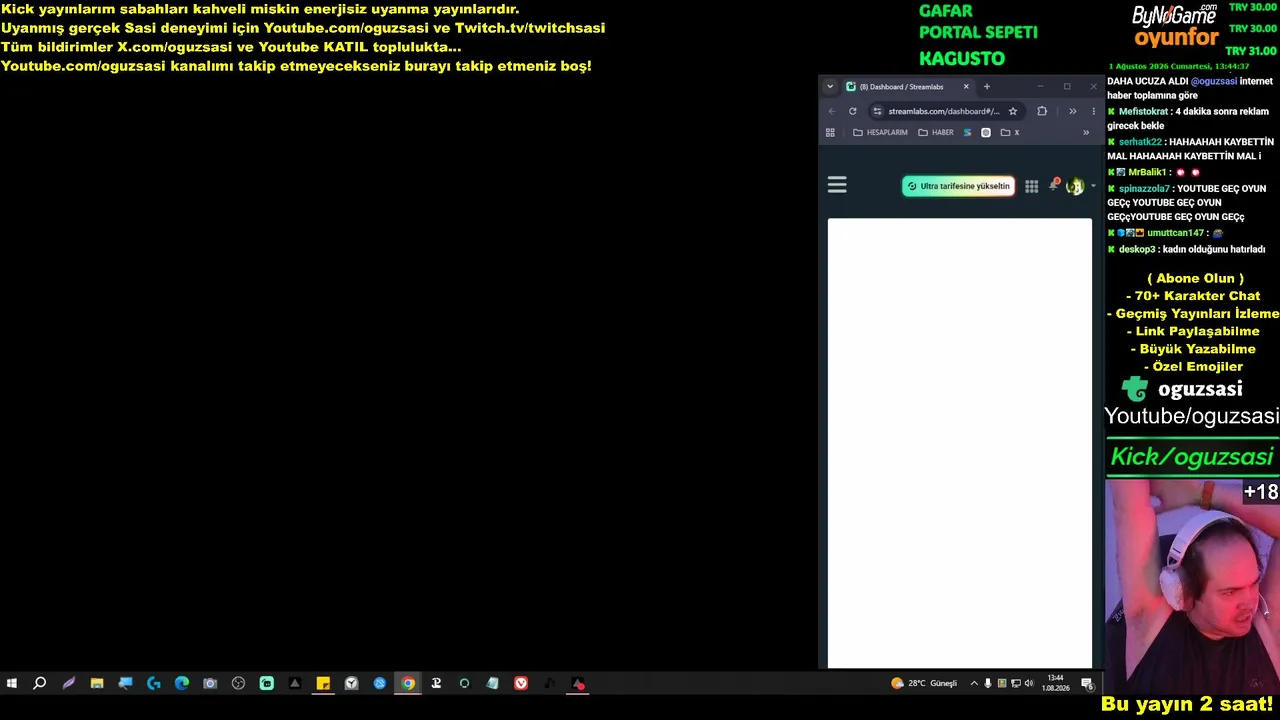Show hidden toolbar items next to extensions
Image resolution: width=1280 pixels, height=720 pixels.
[x=1072, y=111]
